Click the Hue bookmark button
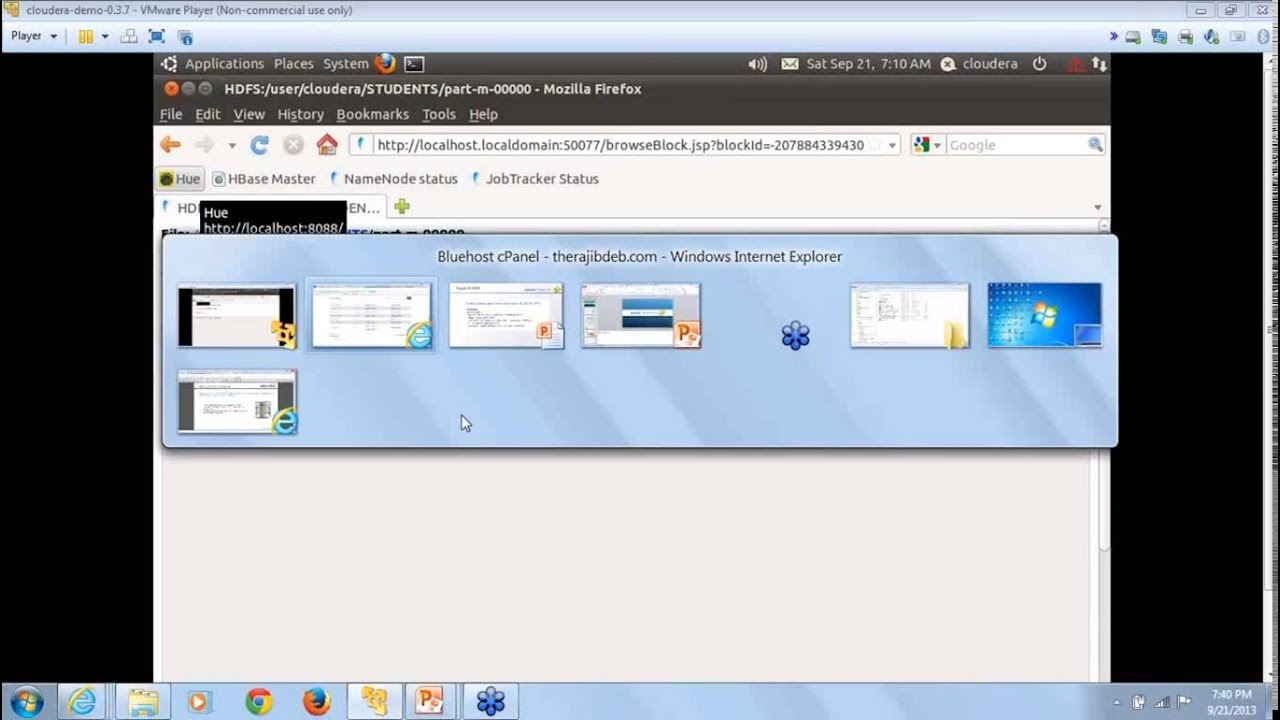 pos(180,179)
